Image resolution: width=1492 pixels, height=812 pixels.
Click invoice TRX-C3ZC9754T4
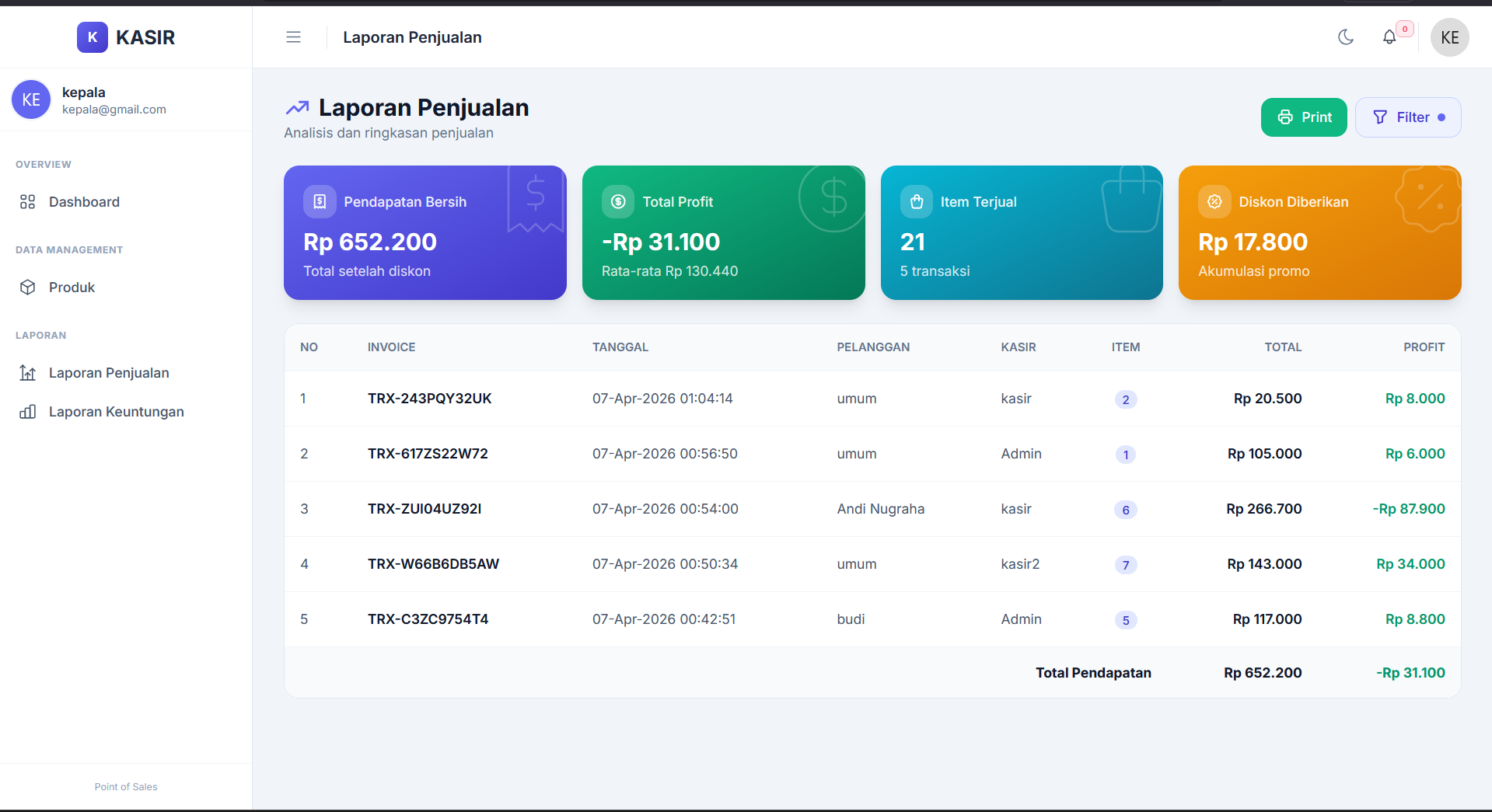428,619
